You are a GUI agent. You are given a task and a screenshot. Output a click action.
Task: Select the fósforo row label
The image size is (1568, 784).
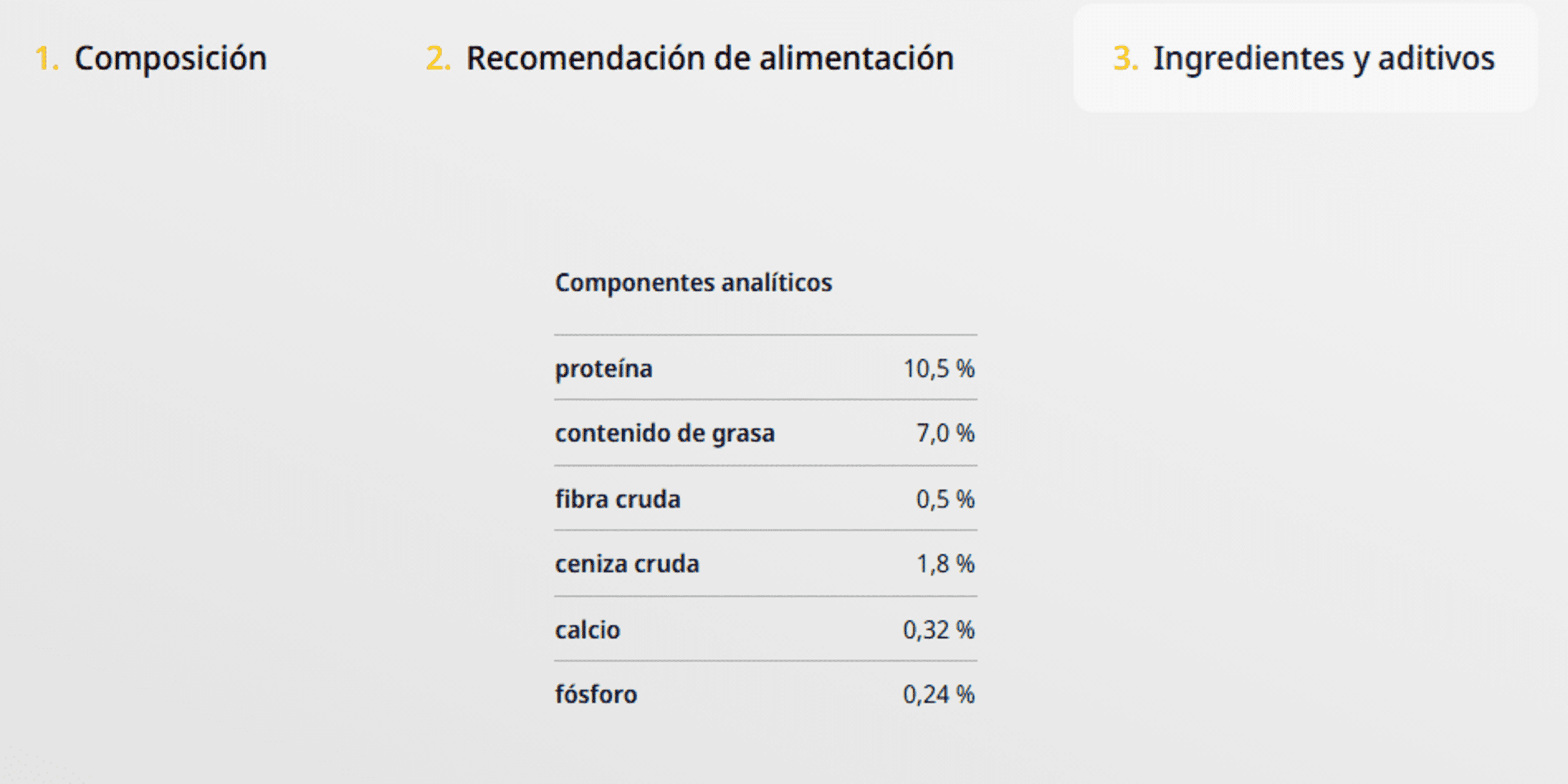click(596, 695)
